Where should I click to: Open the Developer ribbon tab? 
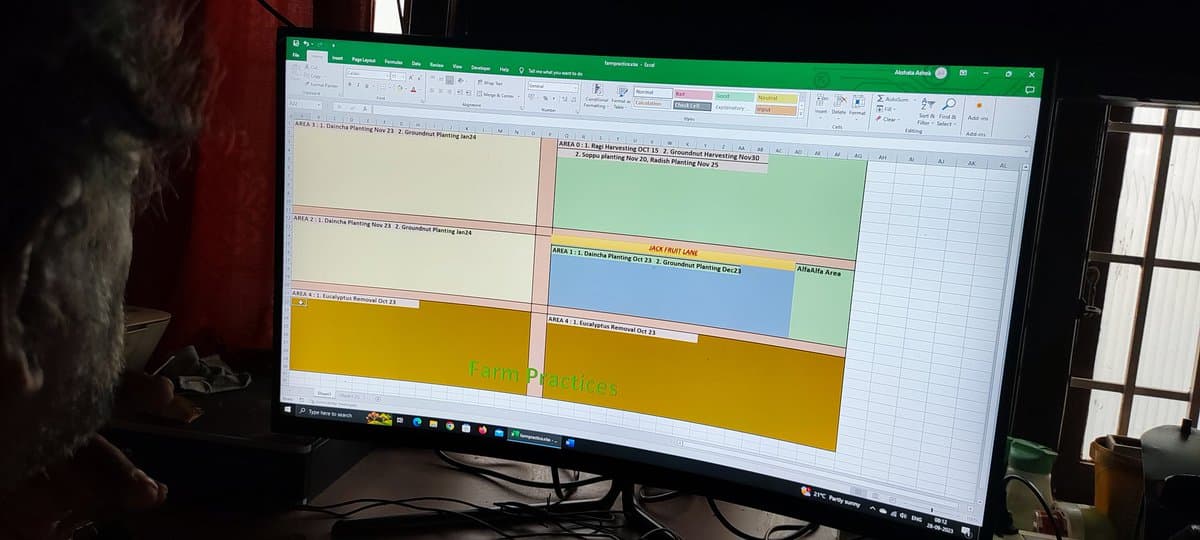(481, 68)
